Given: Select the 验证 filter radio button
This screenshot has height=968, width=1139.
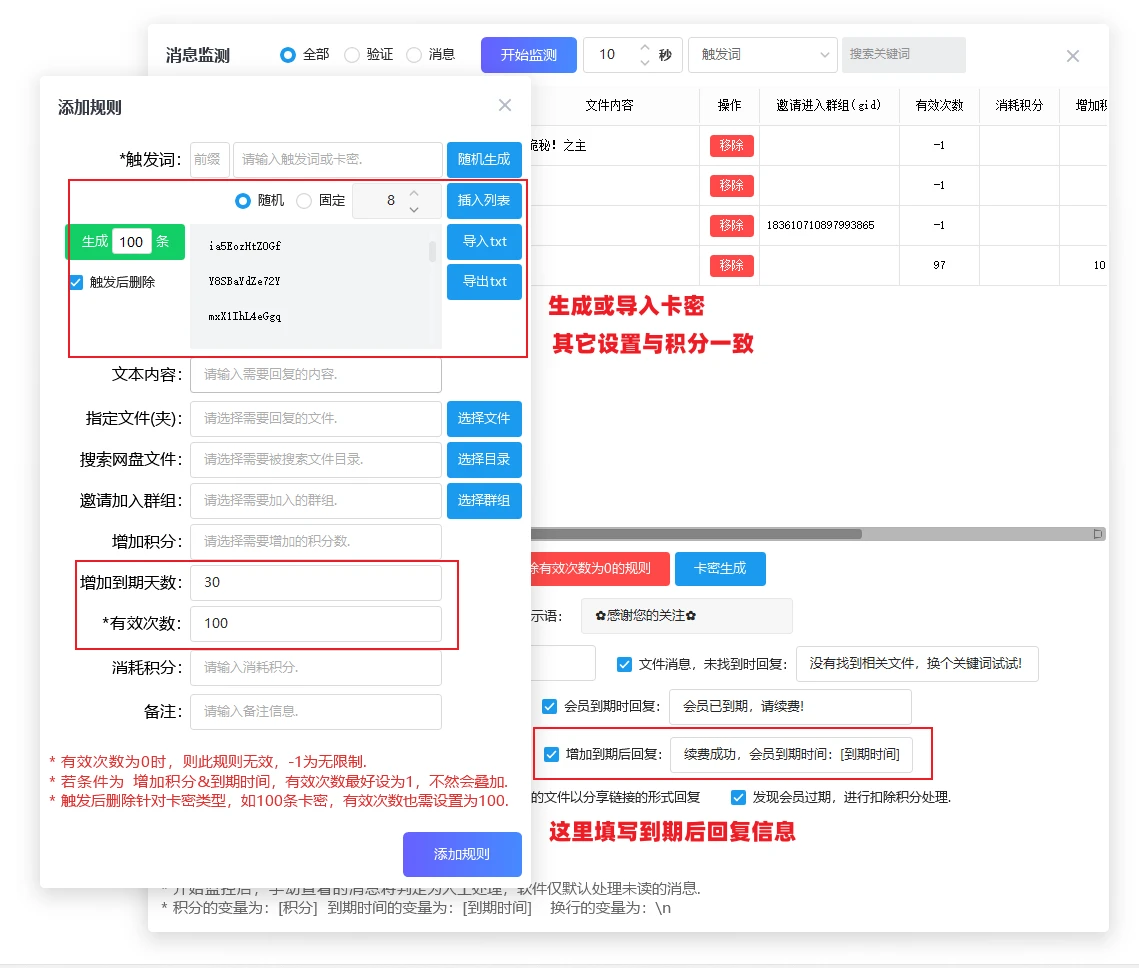Looking at the screenshot, I should [x=352, y=55].
